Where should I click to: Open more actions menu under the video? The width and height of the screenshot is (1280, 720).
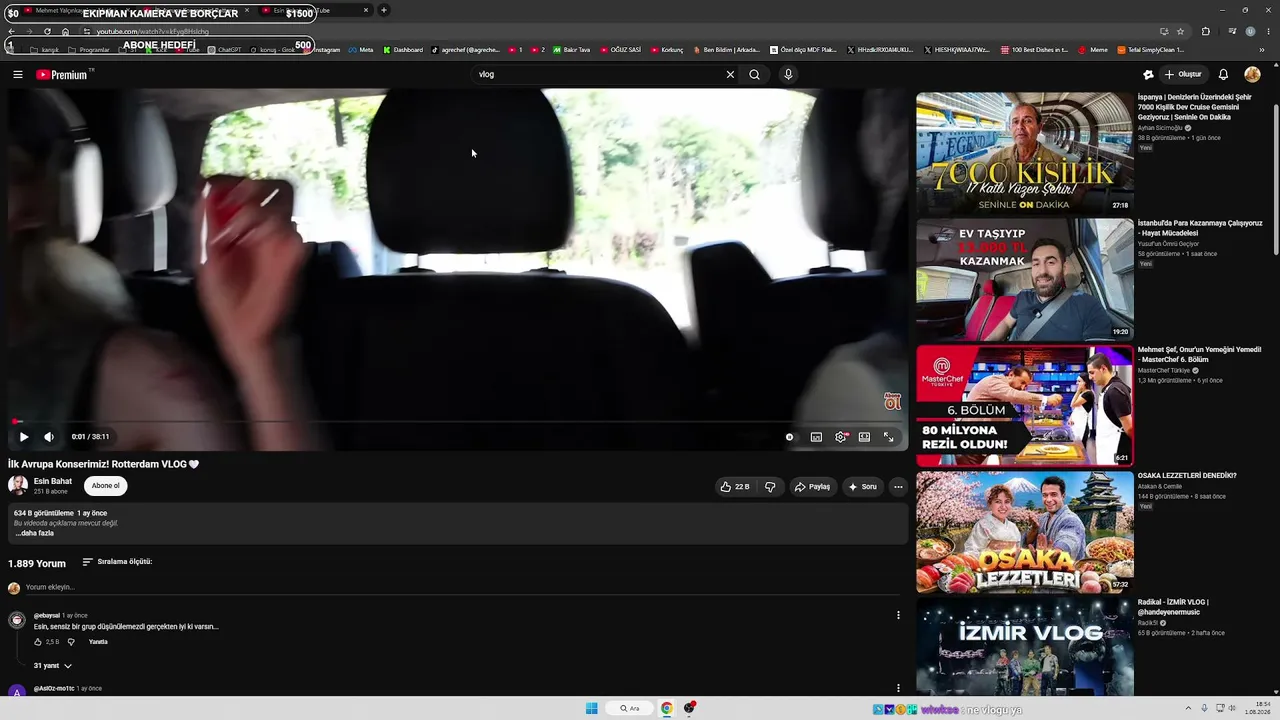(x=898, y=487)
